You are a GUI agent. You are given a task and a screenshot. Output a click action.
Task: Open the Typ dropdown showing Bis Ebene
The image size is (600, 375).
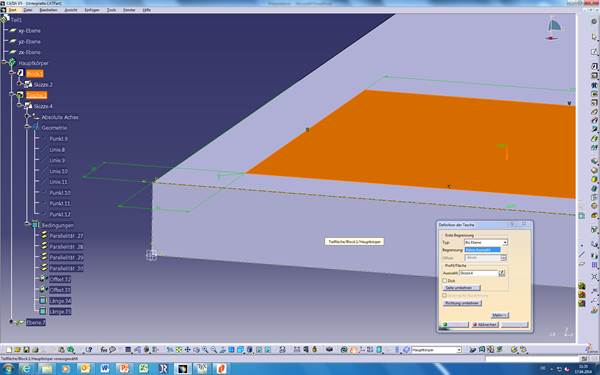[x=486, y=243]
